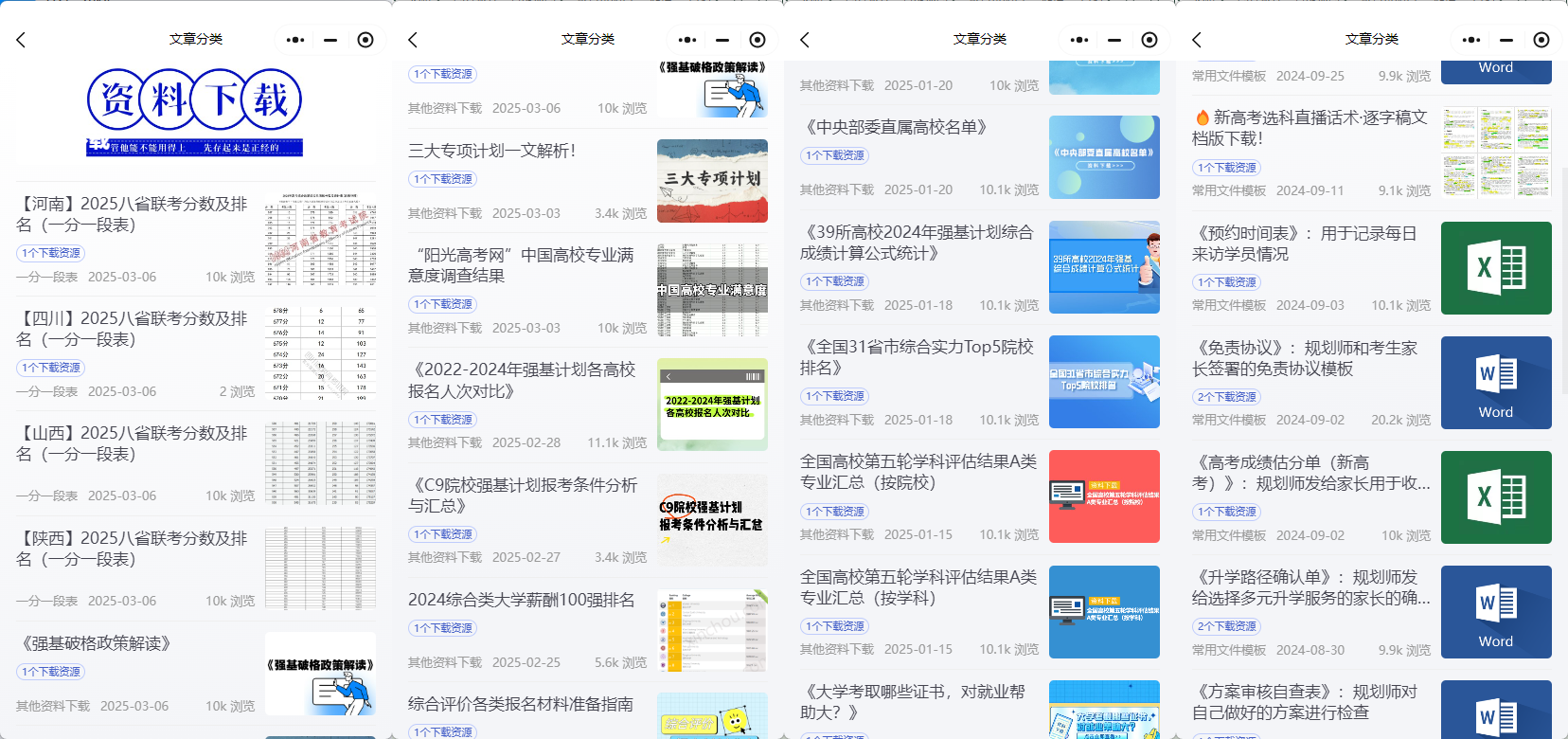Screen dimensions: 1568x739
Task: Tap the target close icon in the 预约时间表 panel
Action: pyautogui.click(x=1541, y=40)
